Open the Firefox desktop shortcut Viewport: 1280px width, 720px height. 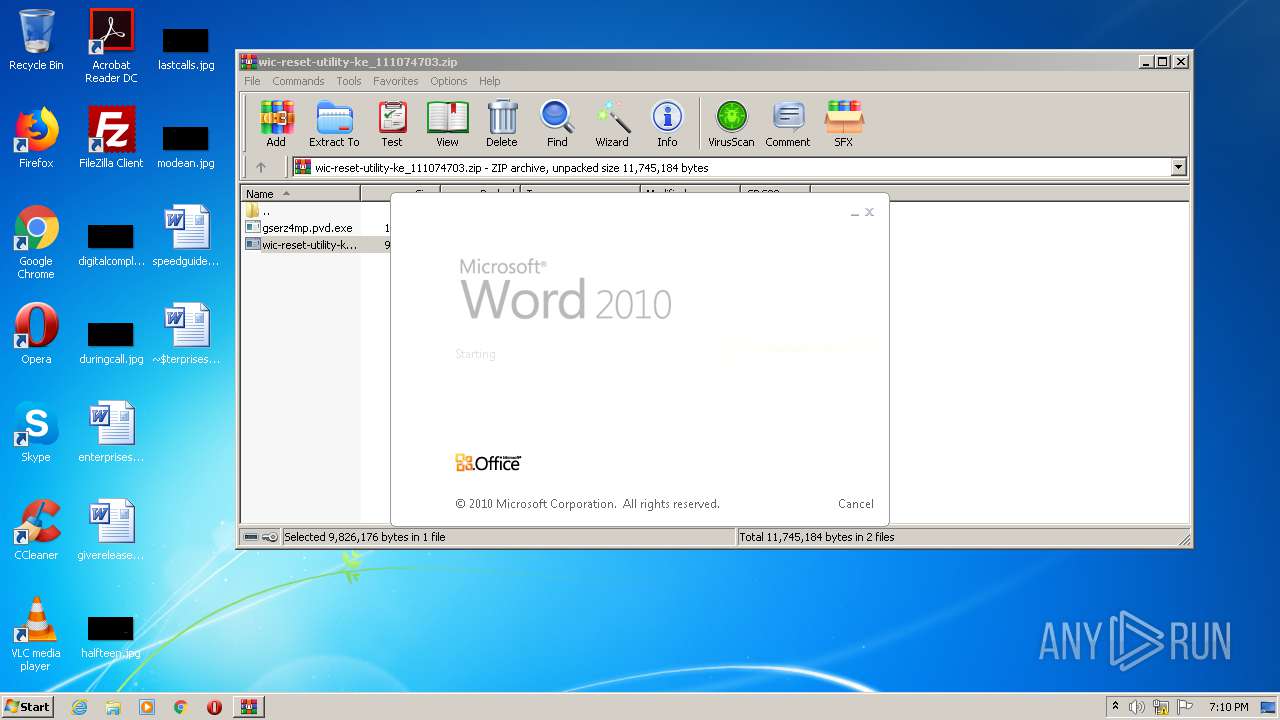coord(36,138)
